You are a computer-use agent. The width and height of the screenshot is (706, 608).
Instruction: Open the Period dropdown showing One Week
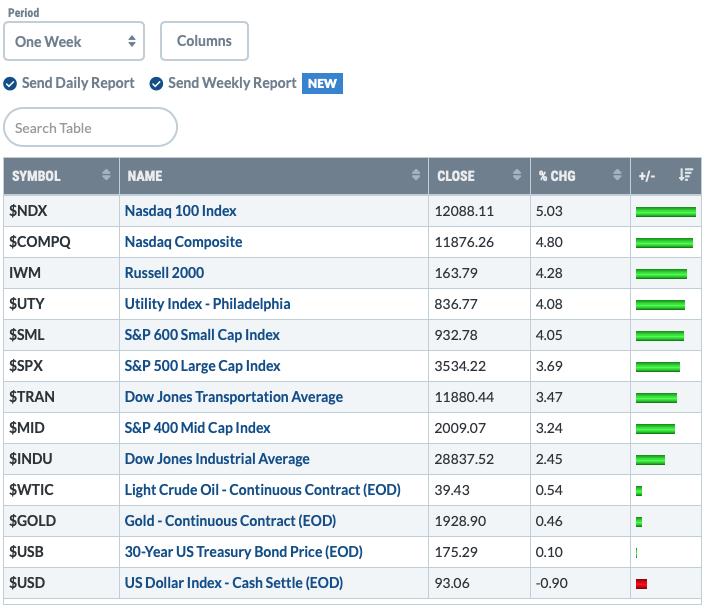[74, 41]
